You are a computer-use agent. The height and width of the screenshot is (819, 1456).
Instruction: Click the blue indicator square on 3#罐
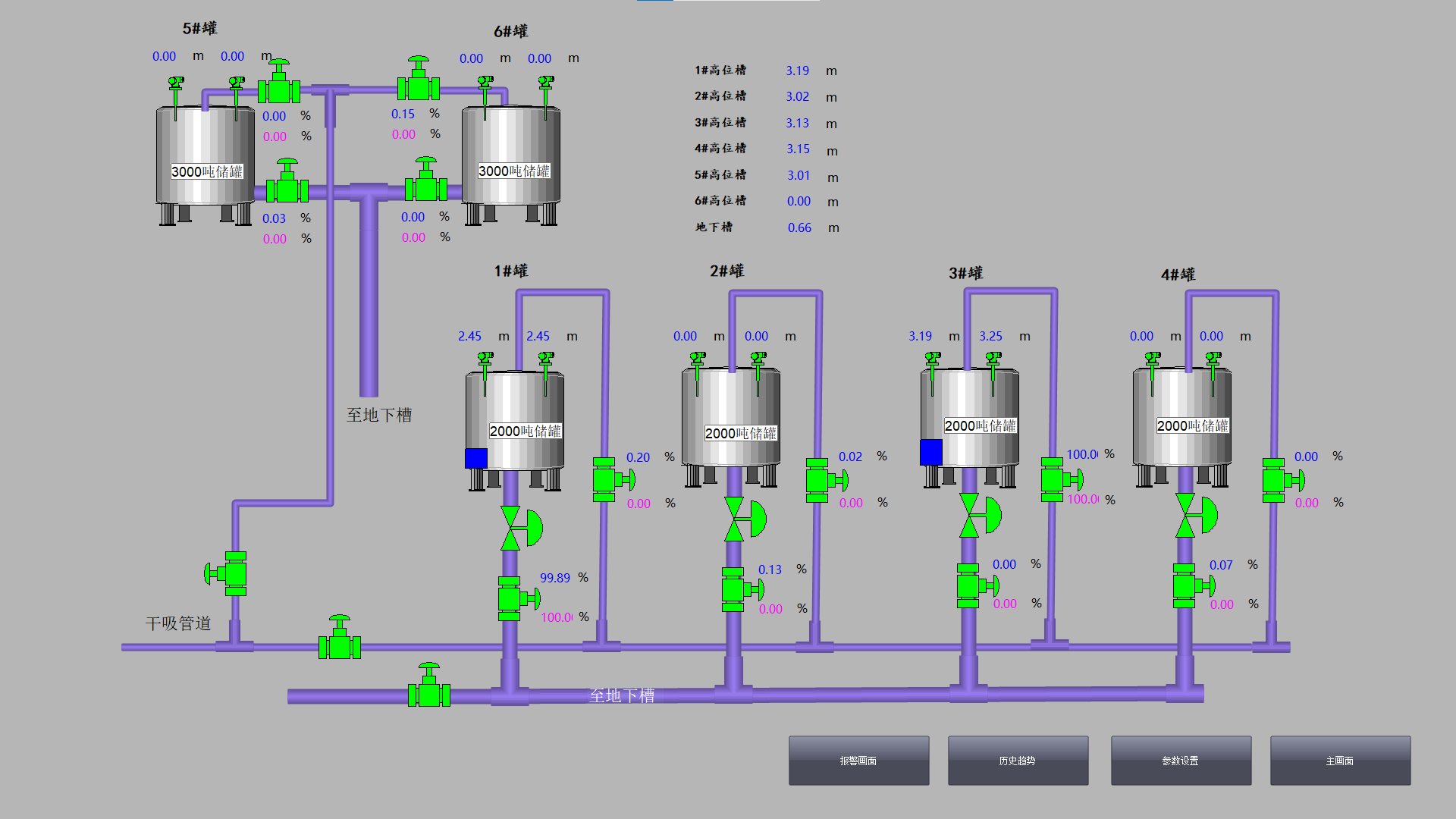[x=930, y=452]
